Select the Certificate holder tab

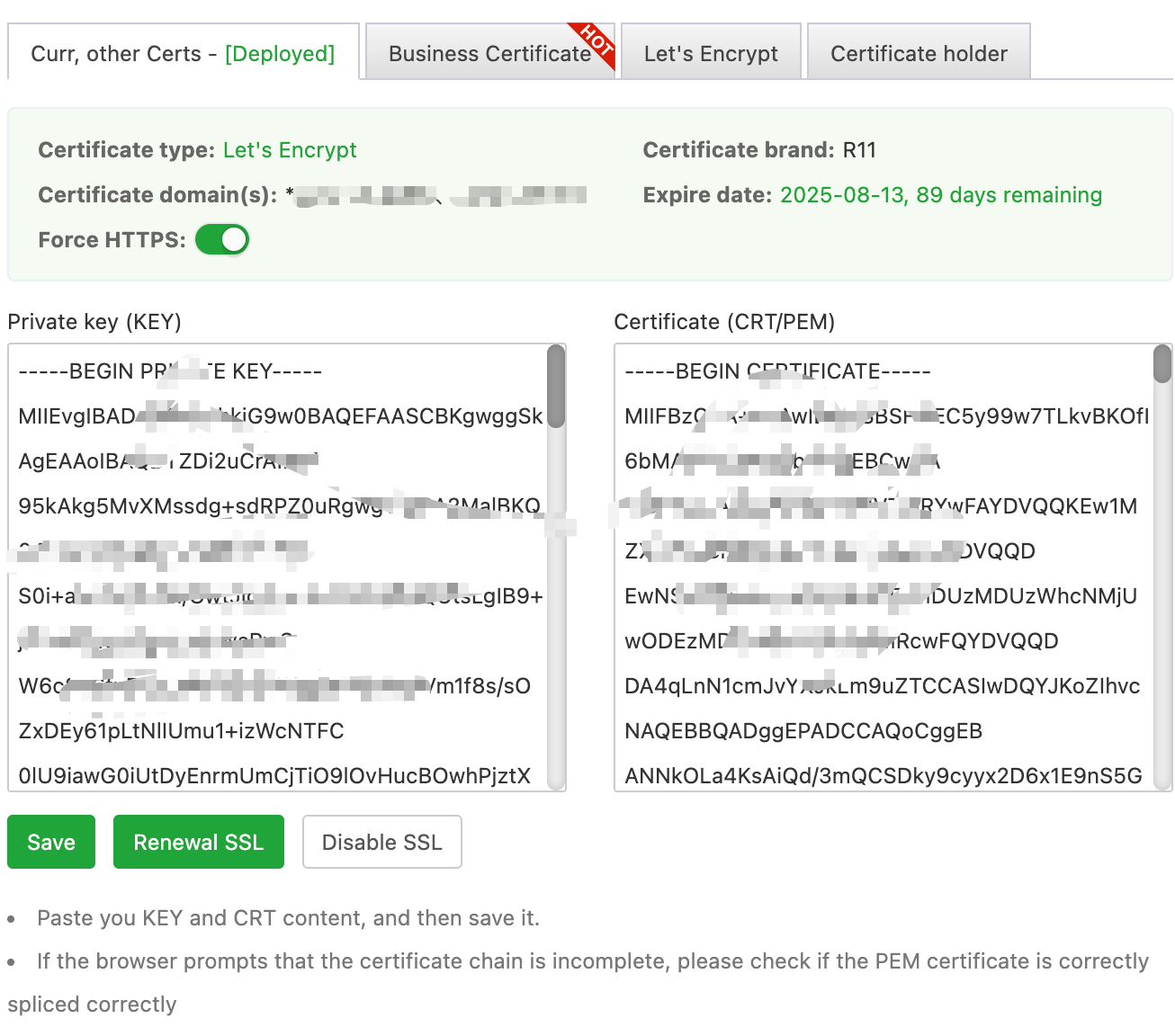coord(919,54)
